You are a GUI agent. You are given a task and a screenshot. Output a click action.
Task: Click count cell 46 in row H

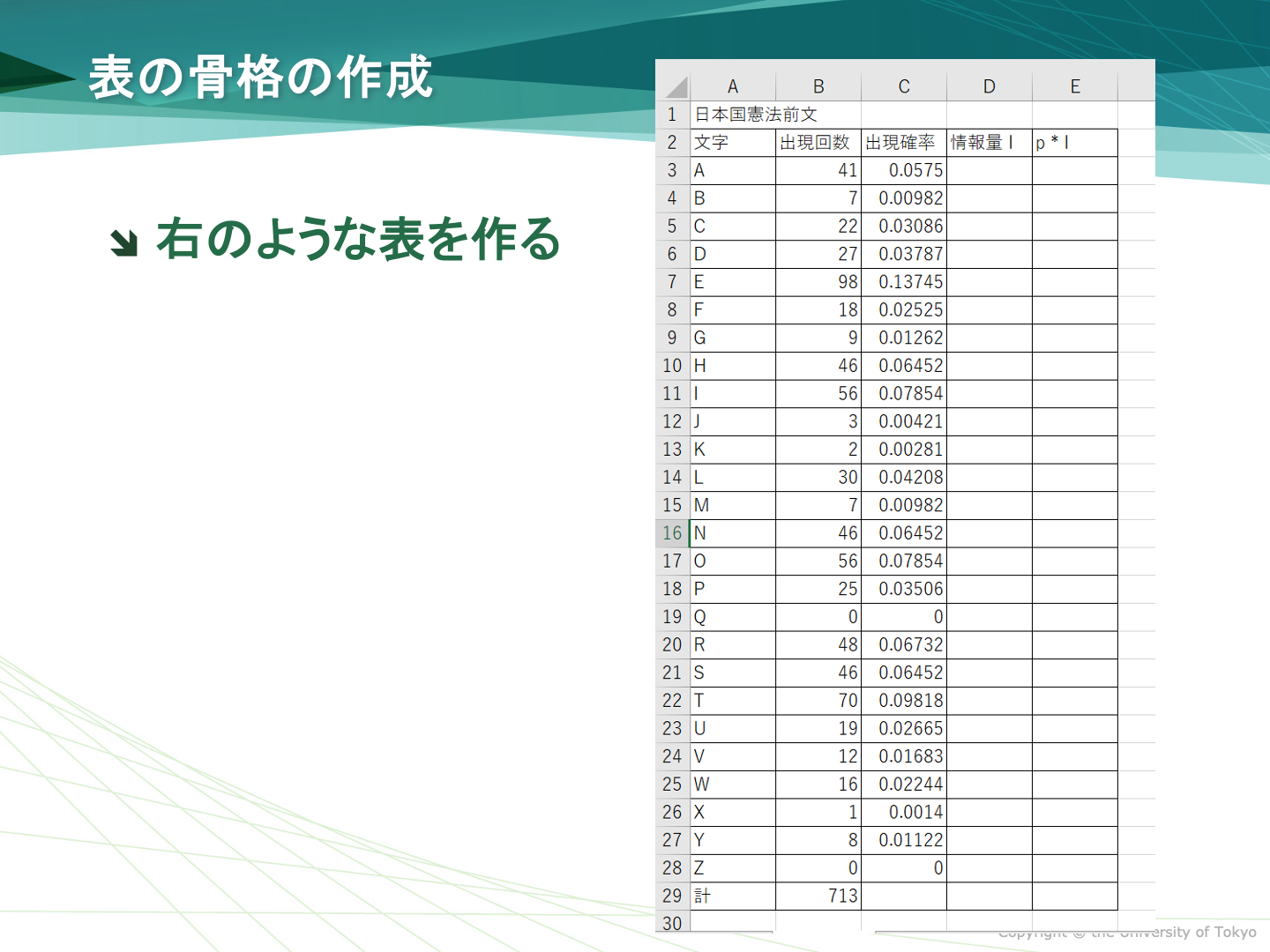coord(818,366)
